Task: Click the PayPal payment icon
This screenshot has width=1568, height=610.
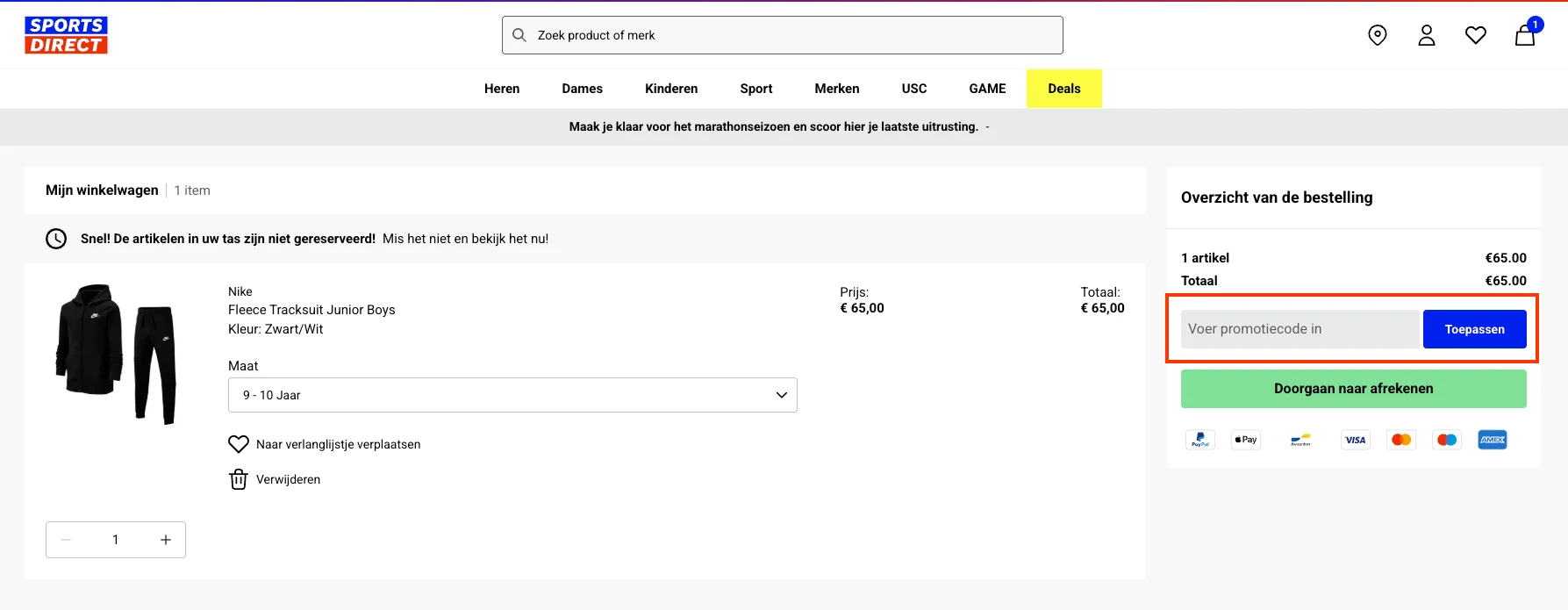Action: 1200,440
